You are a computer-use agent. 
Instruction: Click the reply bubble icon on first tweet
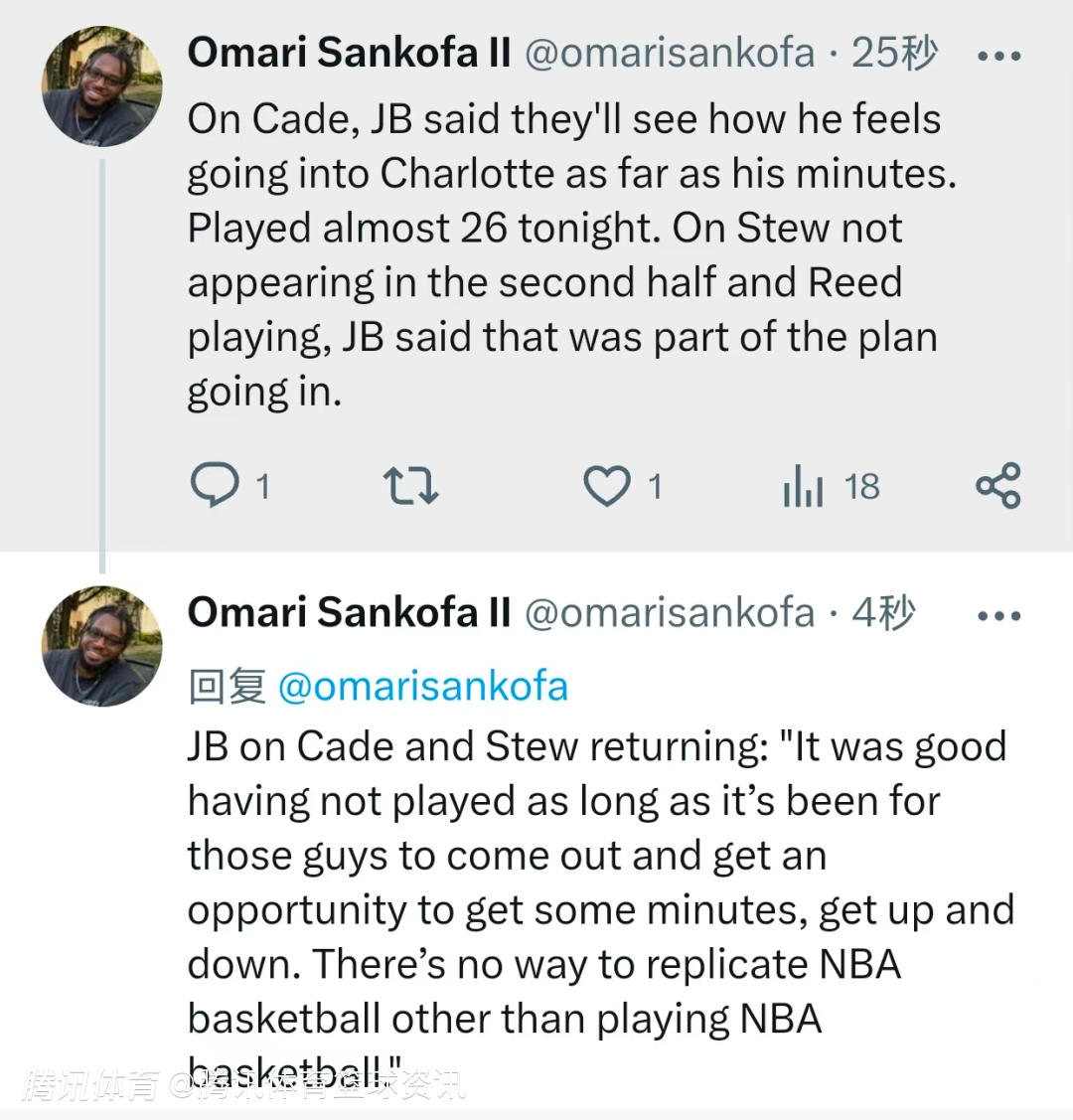pyautogui.click(x=214, y=486)
